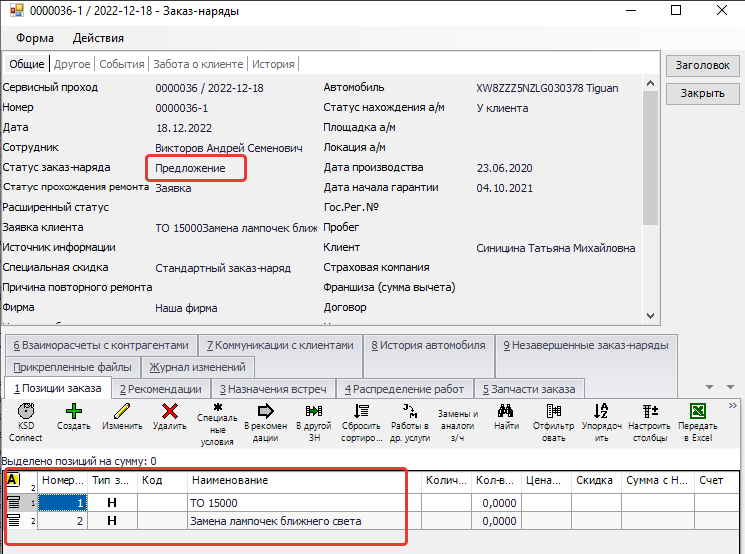Open the История автомобиля tab
Screen dimensions: 745x554
tap(428, 345)
